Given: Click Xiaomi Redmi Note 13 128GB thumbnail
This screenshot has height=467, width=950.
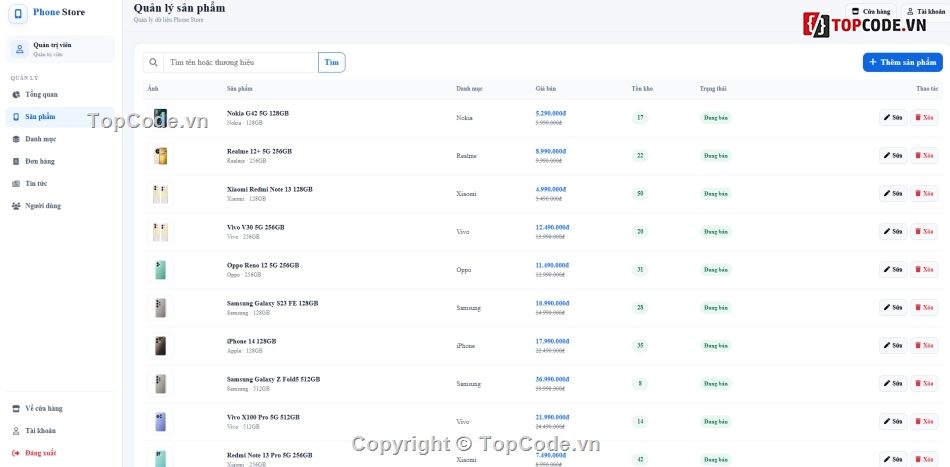Looking at the screenshot, I should pyautogui.click(x=161, y=194).
